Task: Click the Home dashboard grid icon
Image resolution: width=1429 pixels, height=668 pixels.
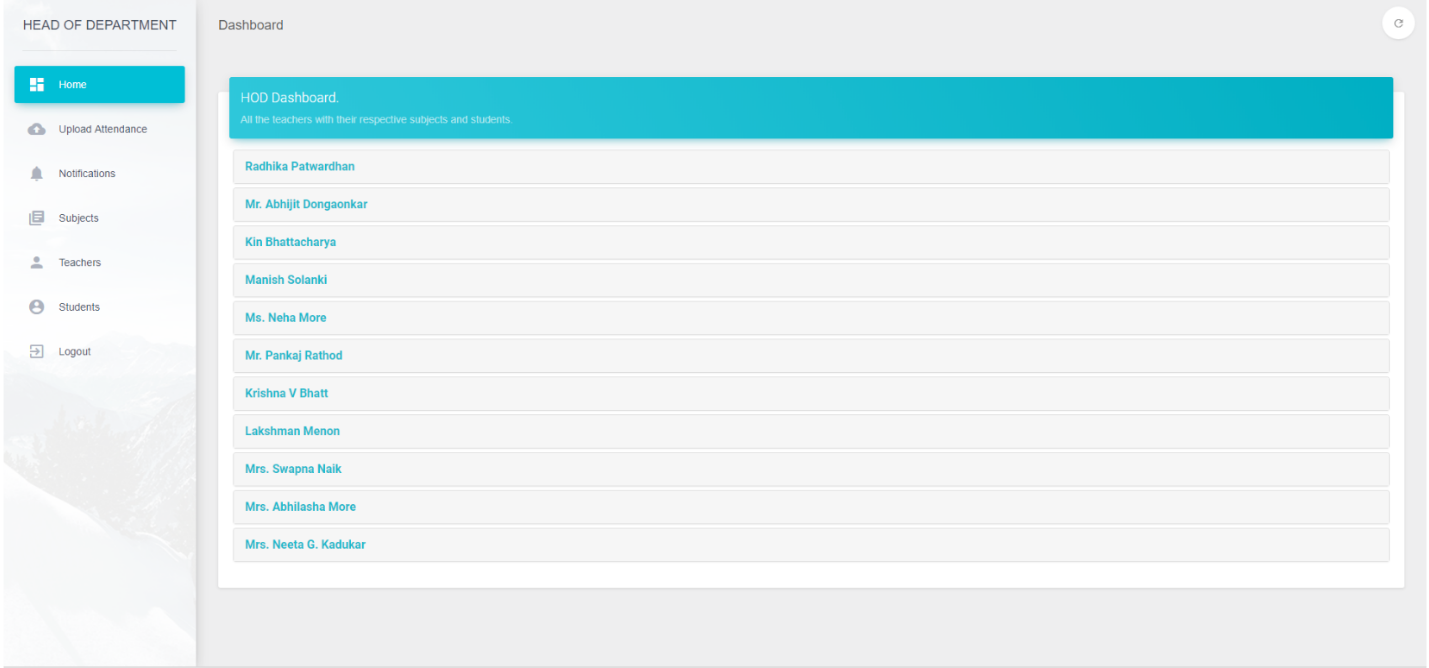Action: (37, 84)
